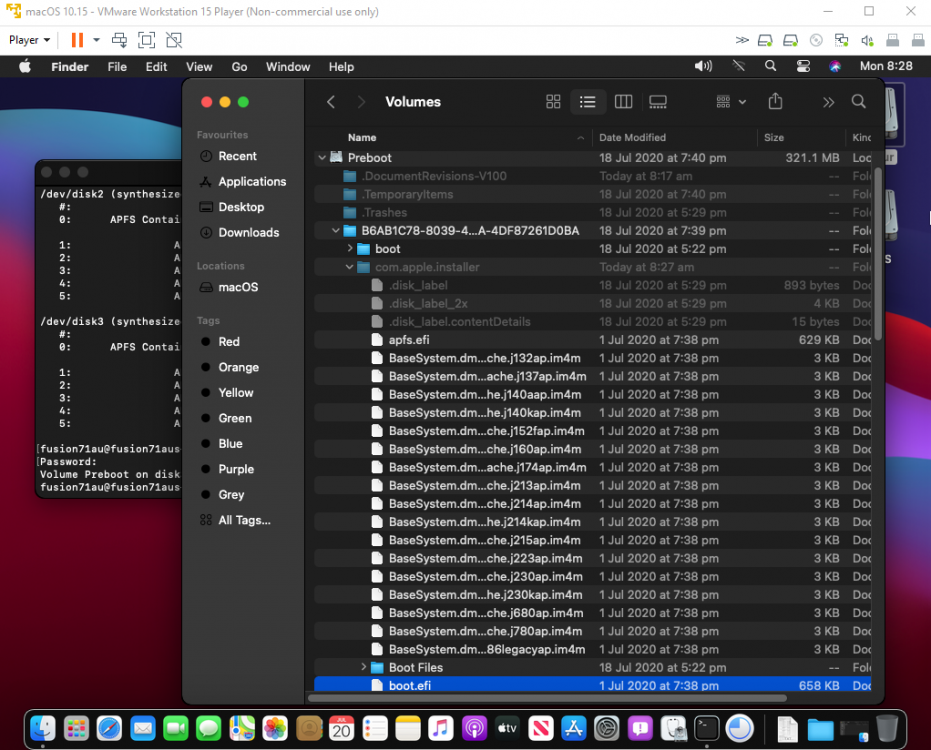Go back in Finder history
This screenshot has height=750, width=931.
click(x=331, y=102)
